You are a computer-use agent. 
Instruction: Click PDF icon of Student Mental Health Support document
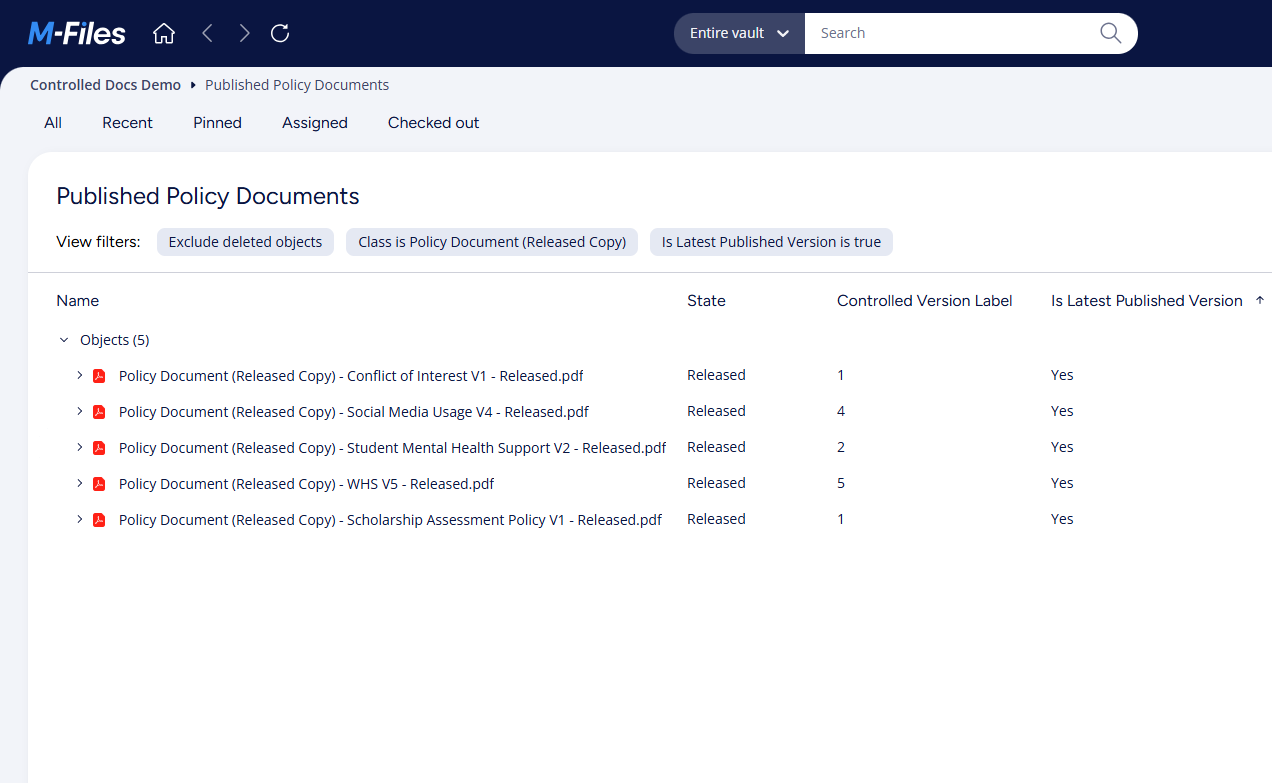[99, 448]
